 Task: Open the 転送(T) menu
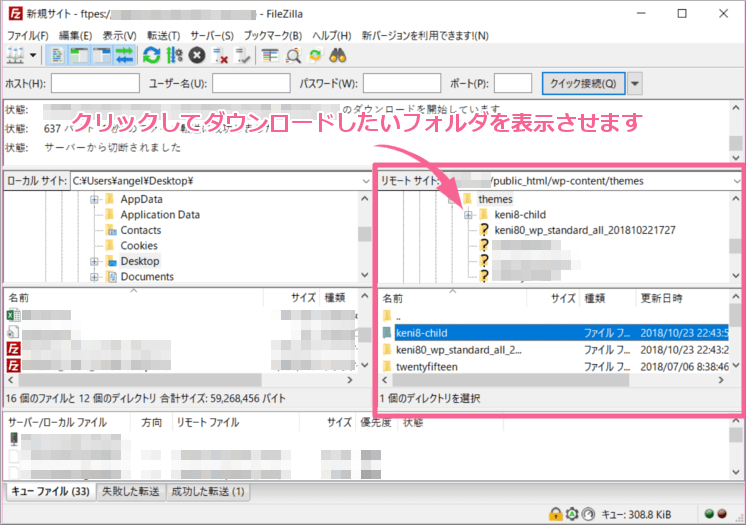[x=163, y=36]
